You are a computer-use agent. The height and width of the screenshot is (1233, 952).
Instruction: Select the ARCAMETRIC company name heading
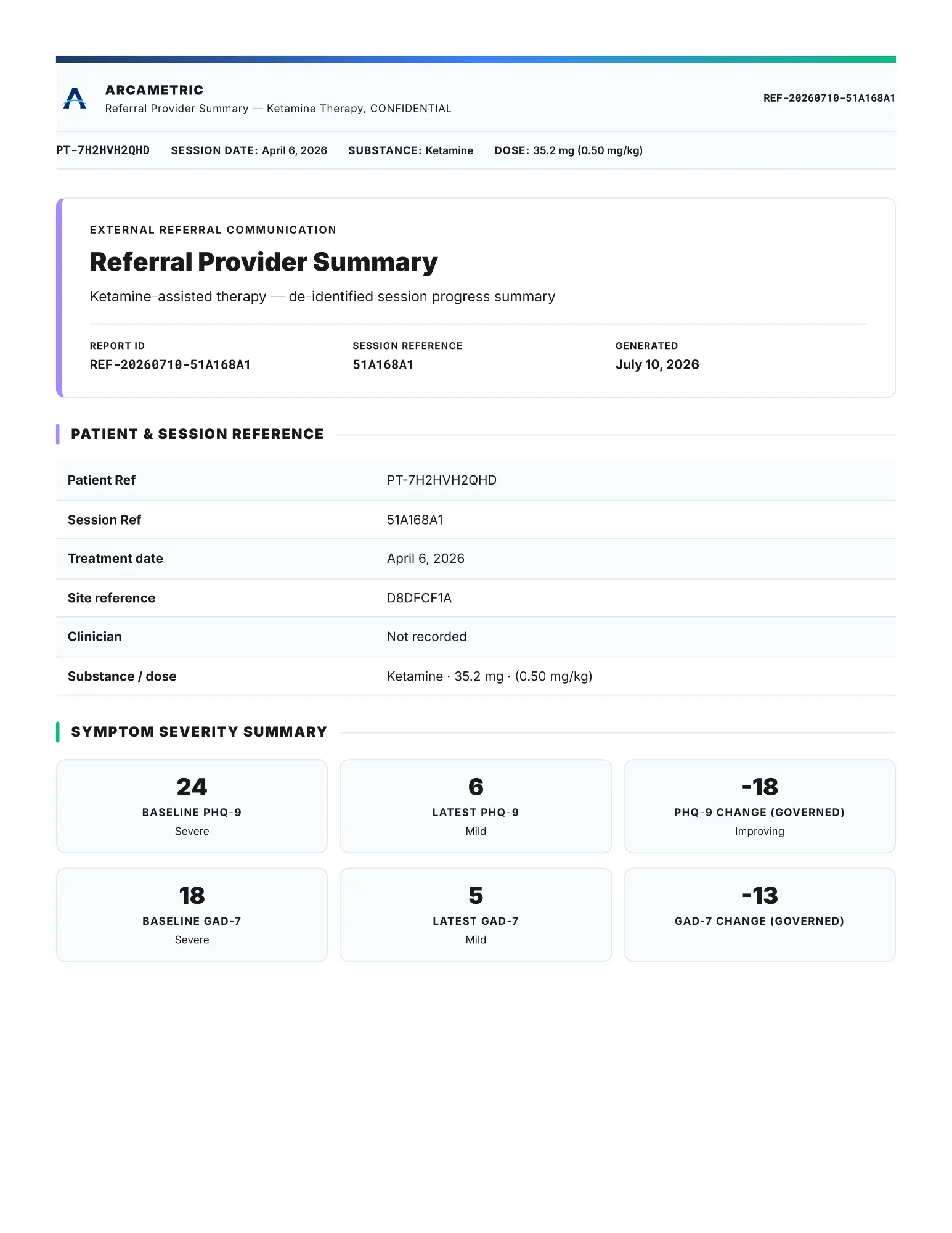click(x=154, y=90)
